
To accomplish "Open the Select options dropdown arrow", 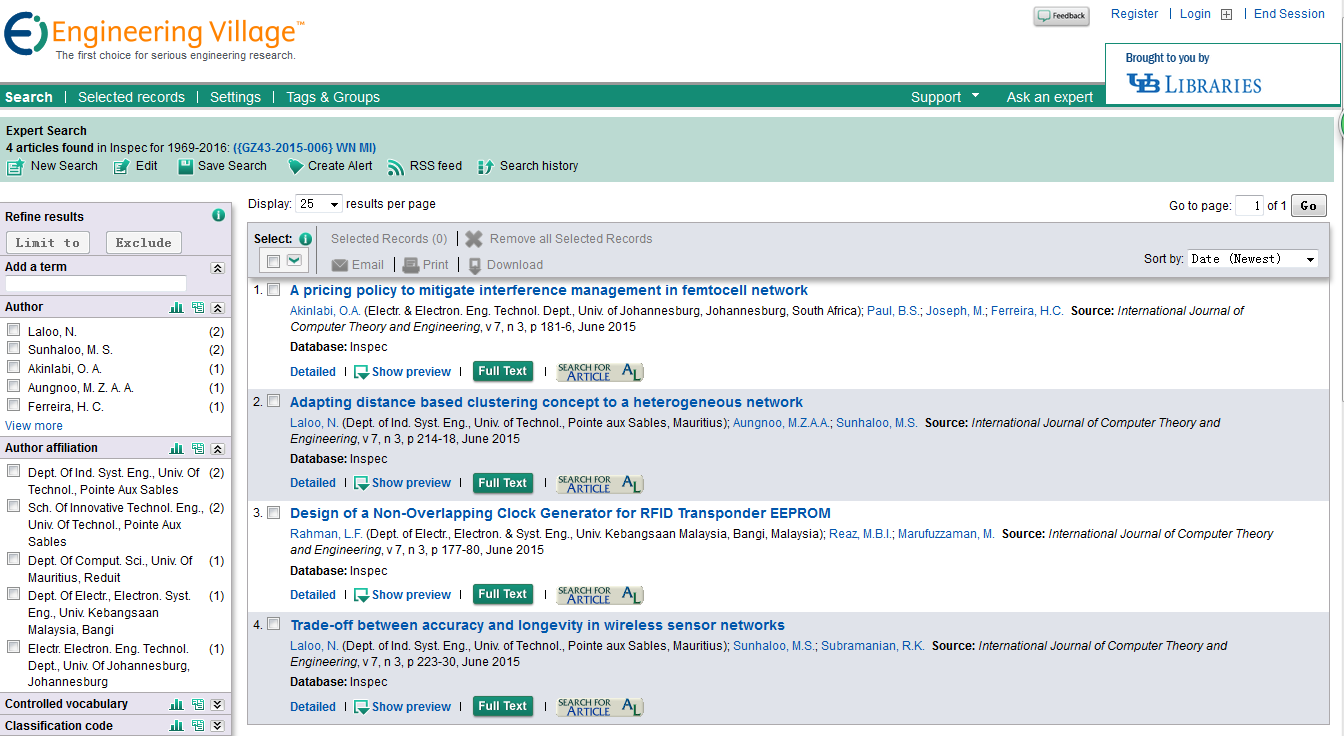I will click(x=294, y=261).
